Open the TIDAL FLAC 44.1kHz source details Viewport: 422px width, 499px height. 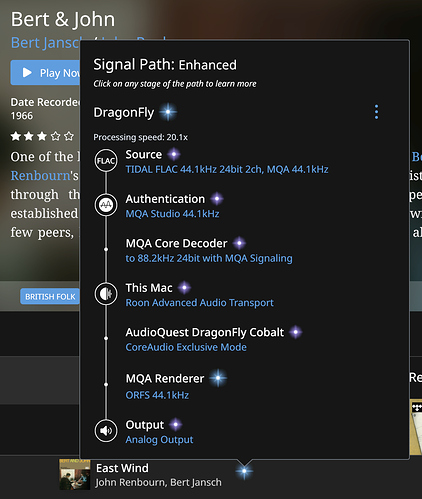tap(227, 169)
